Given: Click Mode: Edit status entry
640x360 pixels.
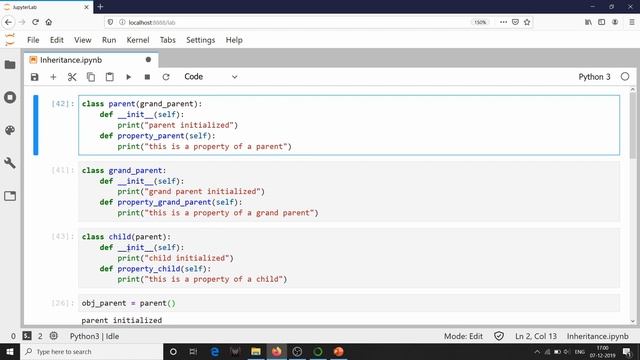Looking at the screenshot, I should coord(463,336).
